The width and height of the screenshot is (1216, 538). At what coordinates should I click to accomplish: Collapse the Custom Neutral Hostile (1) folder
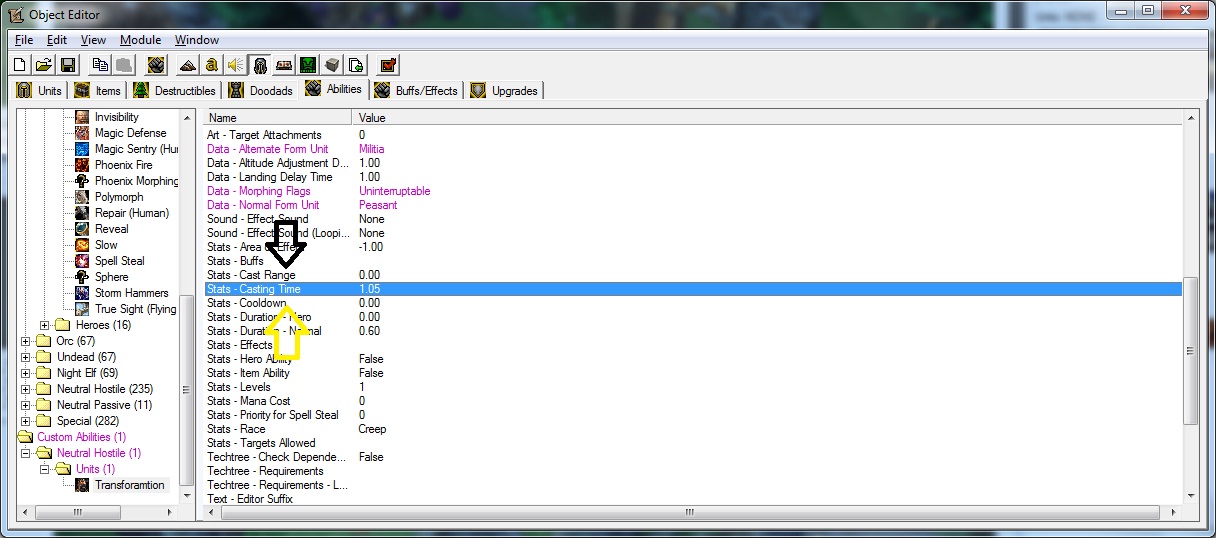pos(26,453)
